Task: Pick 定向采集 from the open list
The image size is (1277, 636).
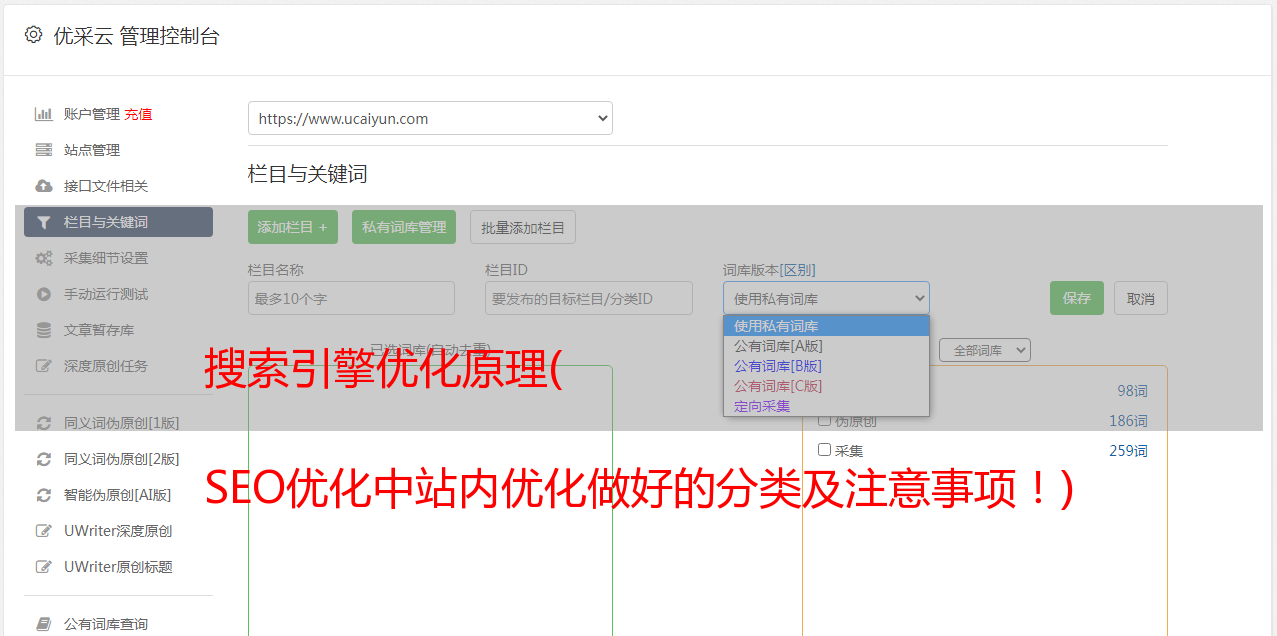Action: [826, 406]
